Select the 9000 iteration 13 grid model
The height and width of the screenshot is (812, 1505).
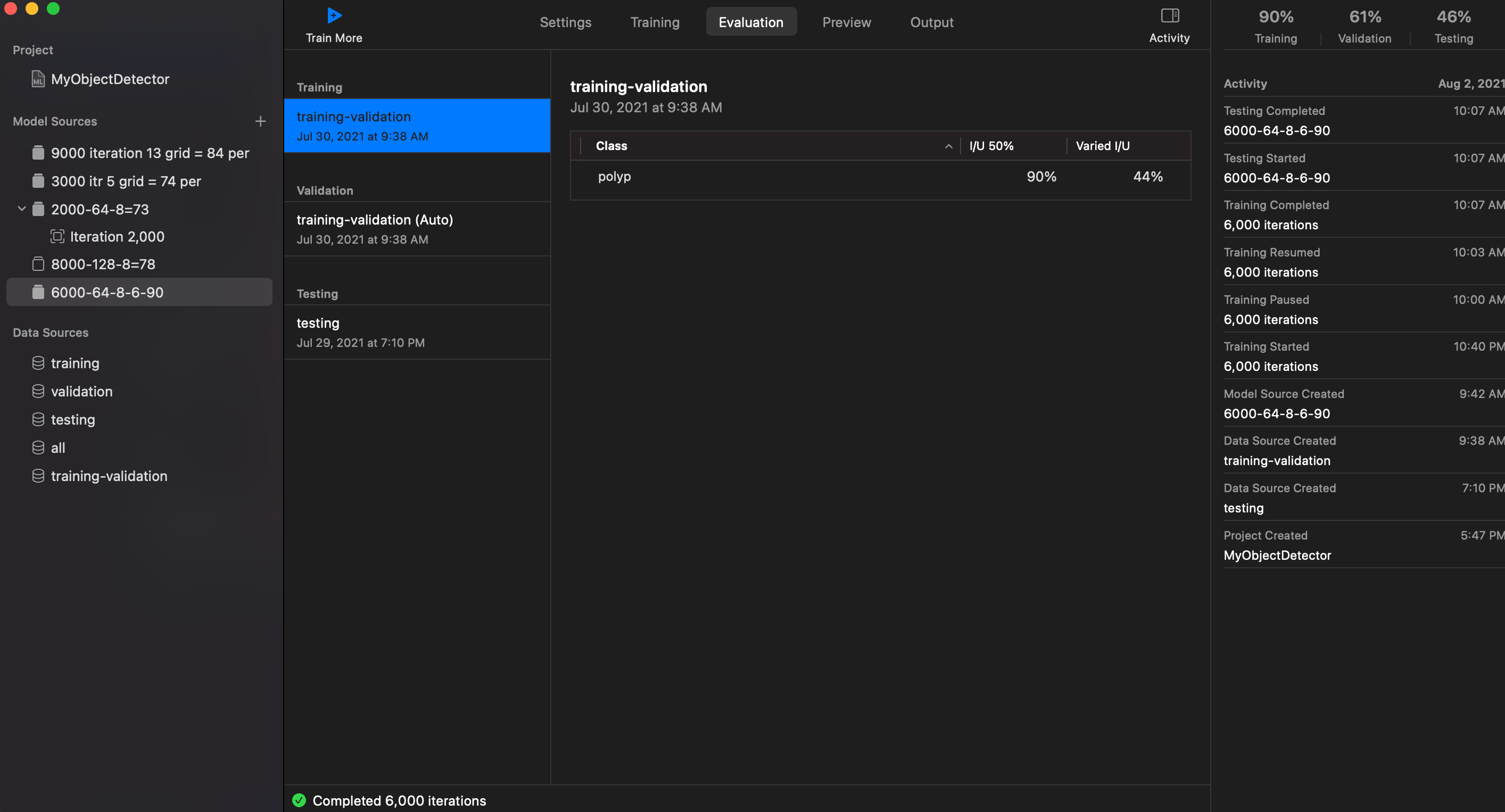[x=150, y=153]
